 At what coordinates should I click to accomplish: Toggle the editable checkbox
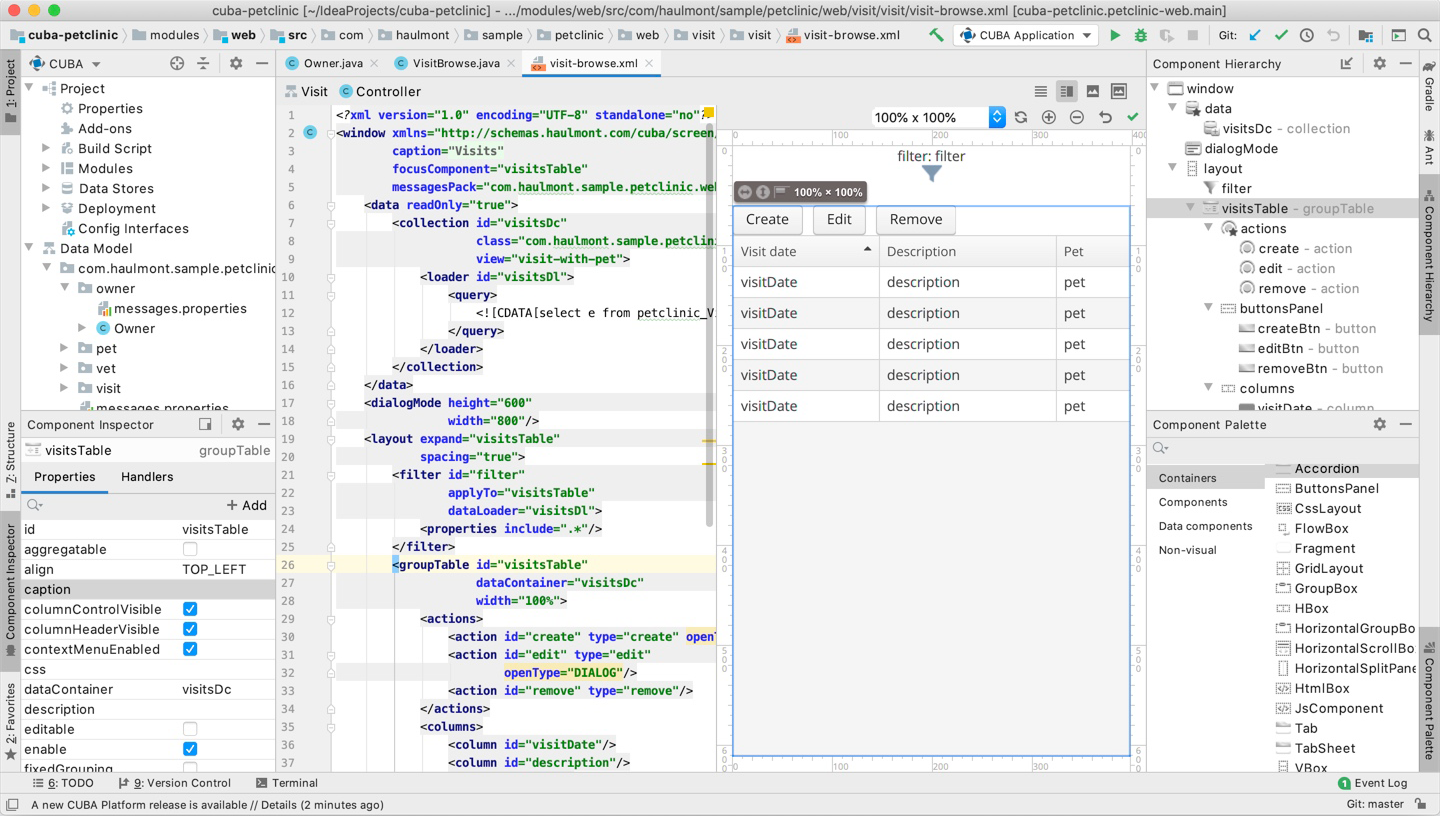tap(190, 729)
